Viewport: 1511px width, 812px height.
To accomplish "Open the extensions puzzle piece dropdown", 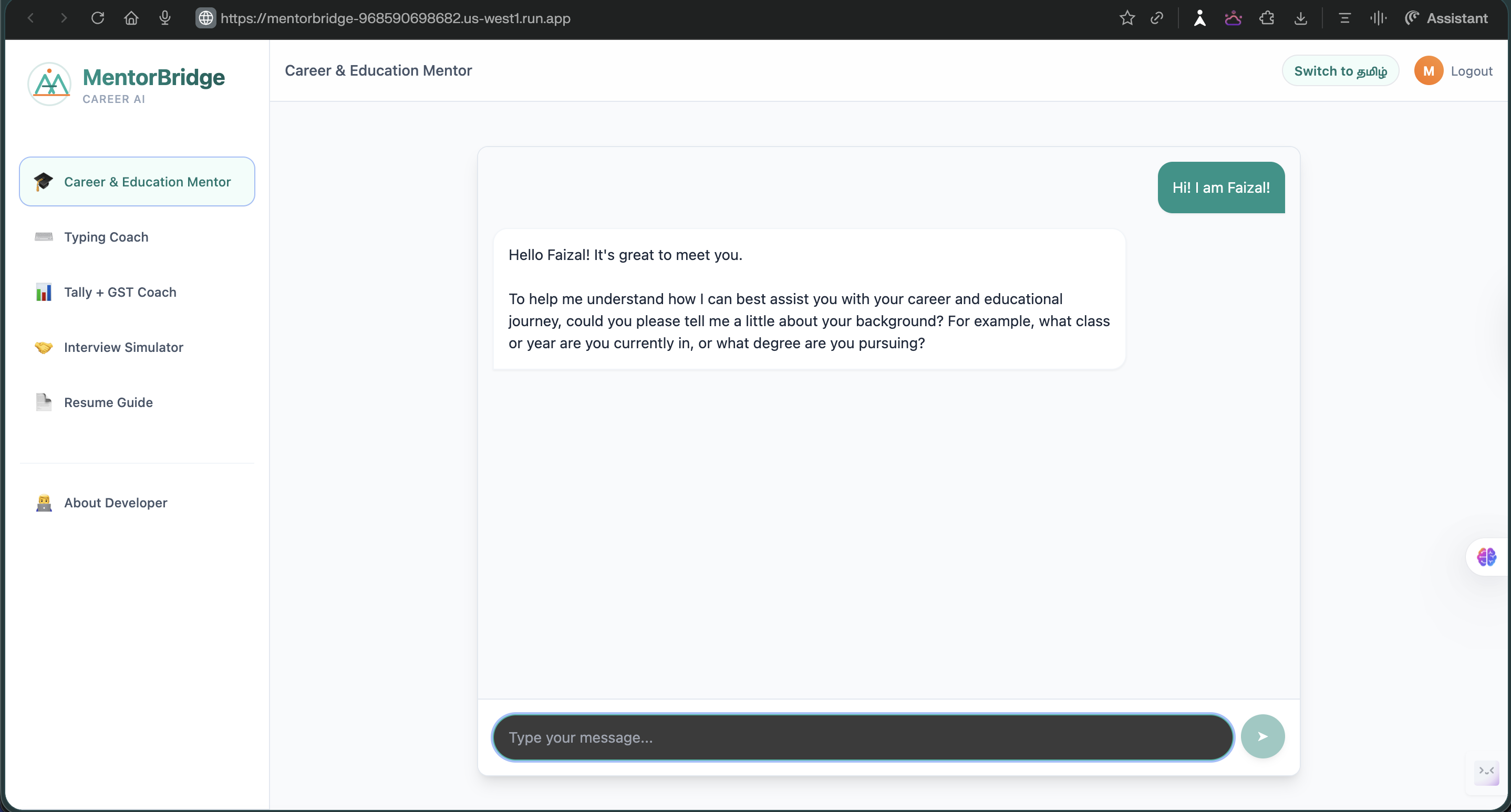I will tap(1267, 18).
